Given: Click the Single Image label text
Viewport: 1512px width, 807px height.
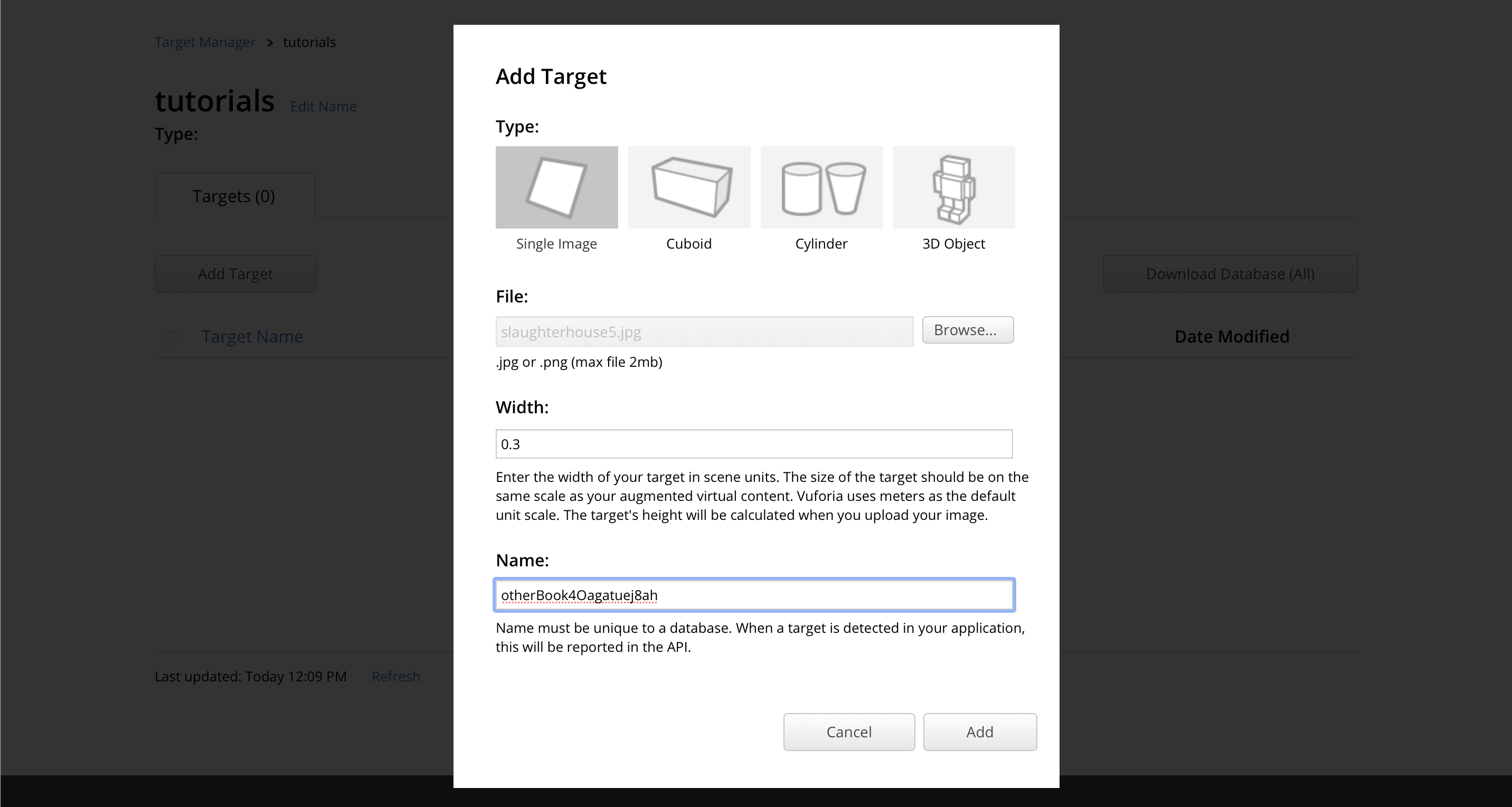Looking at the screenshot, I should pos(556,243).
